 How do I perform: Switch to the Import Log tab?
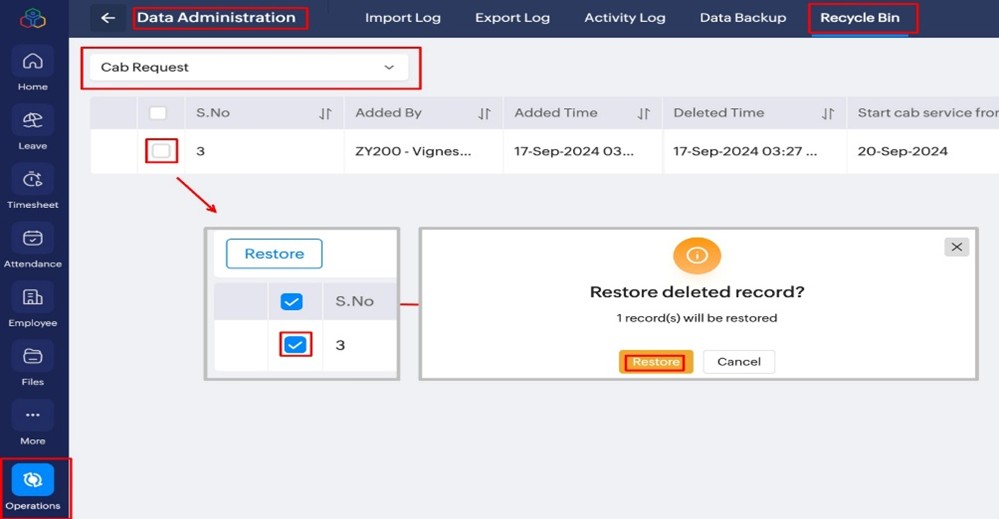[402, 18]
